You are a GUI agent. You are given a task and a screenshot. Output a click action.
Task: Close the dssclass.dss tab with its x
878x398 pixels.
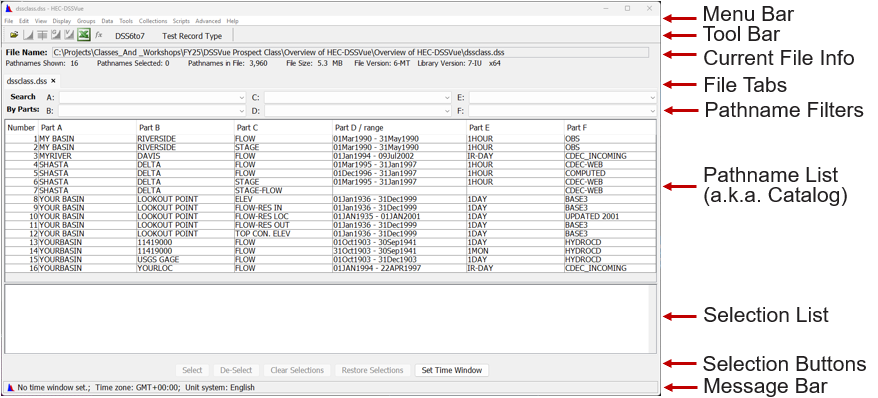pyautogui.click(x=53, y=81)
